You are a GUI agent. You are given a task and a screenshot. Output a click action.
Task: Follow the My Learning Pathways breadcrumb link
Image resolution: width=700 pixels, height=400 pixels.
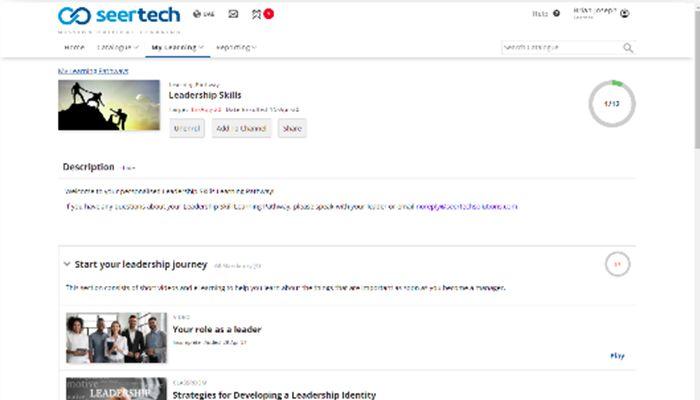[93, 71]
